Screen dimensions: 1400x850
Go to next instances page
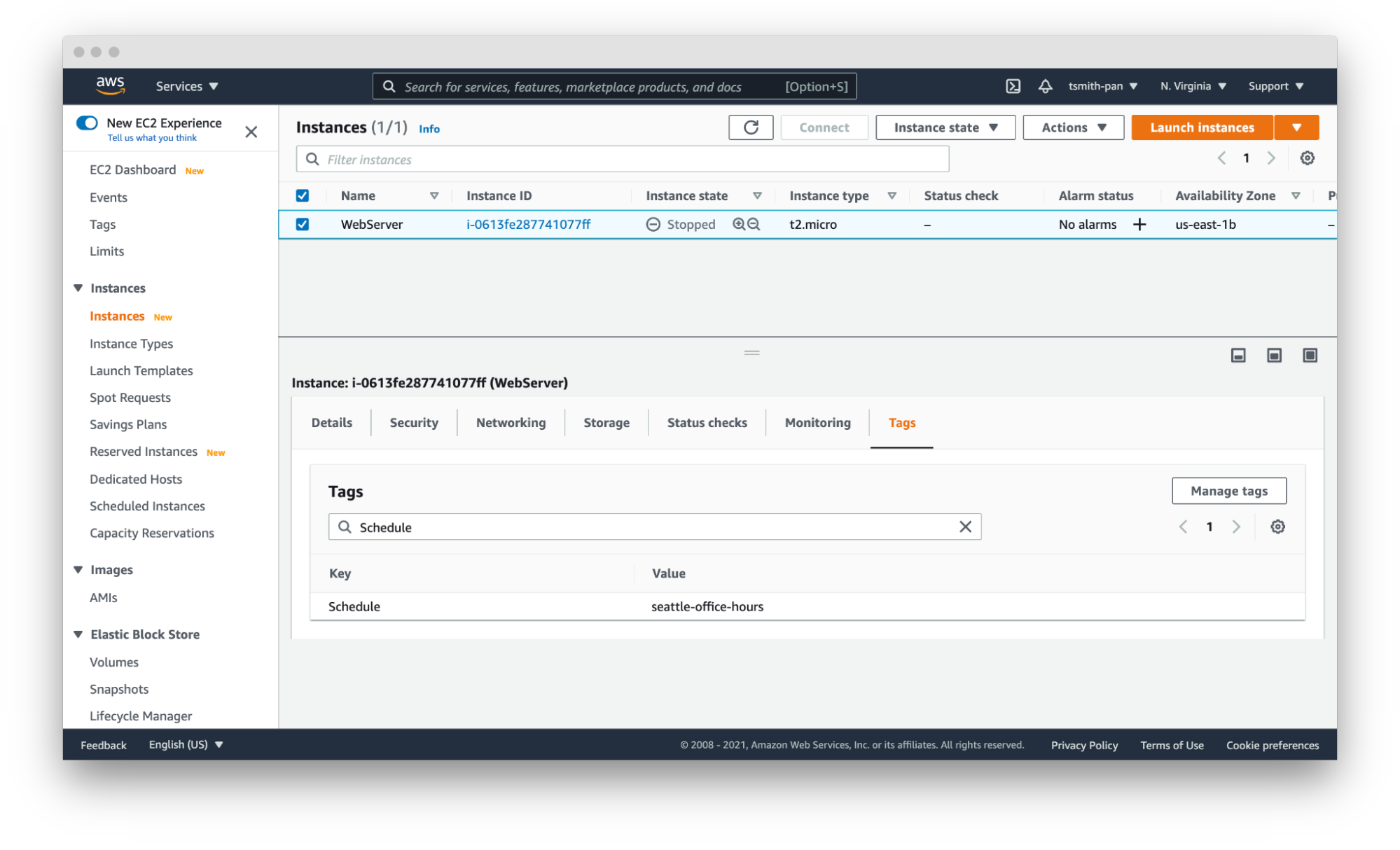(x=1271, y=158)
